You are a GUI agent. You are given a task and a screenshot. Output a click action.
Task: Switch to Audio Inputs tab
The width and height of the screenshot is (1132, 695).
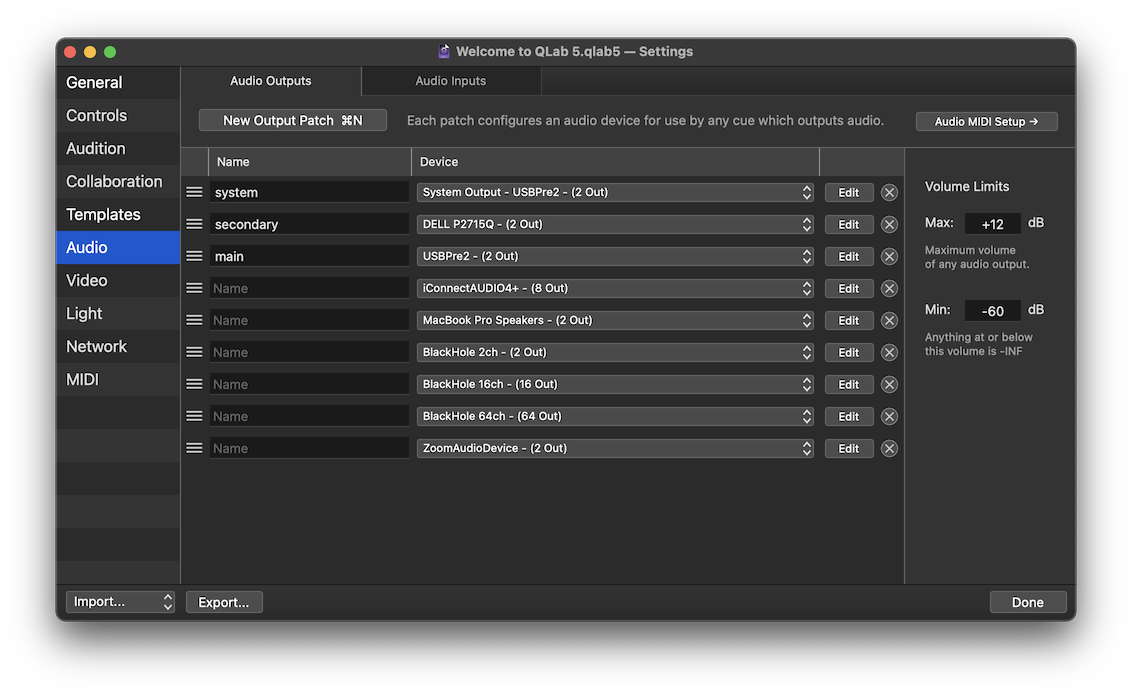pos(450,81)
